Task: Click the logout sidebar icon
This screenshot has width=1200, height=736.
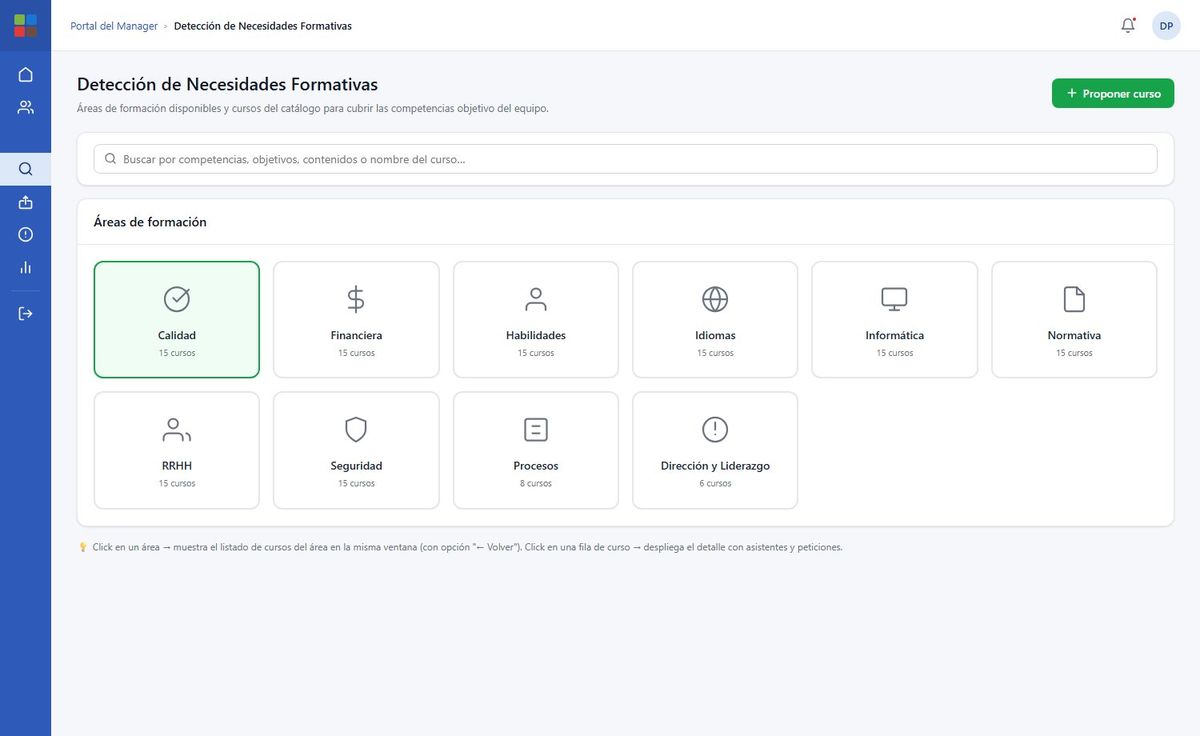Action: click(x=25, y=313)
